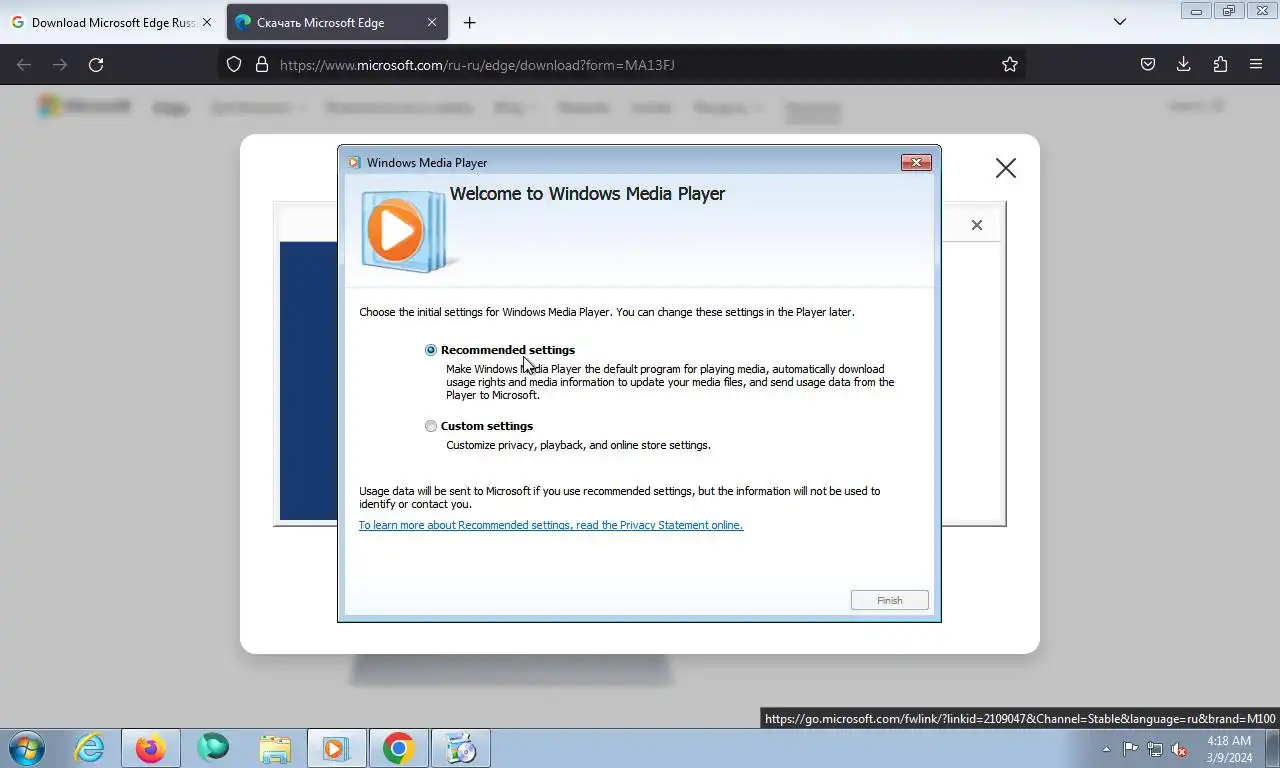Click the tracking protection shield icon
Viewport: 1280px width, 768px height.
pos(234,65)
